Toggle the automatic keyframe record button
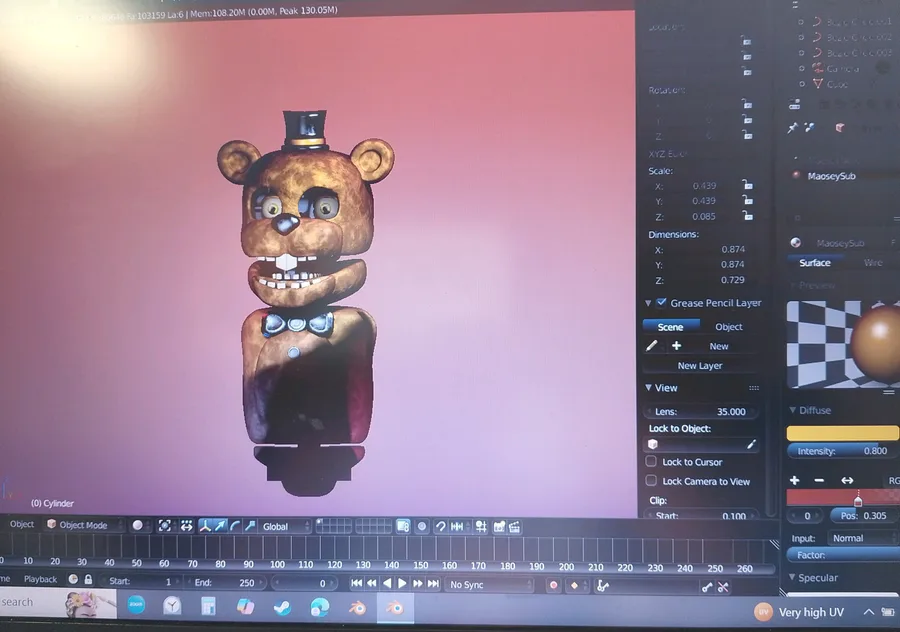The width and height of the screenshot is (900, 632). [x=553, y=586]
